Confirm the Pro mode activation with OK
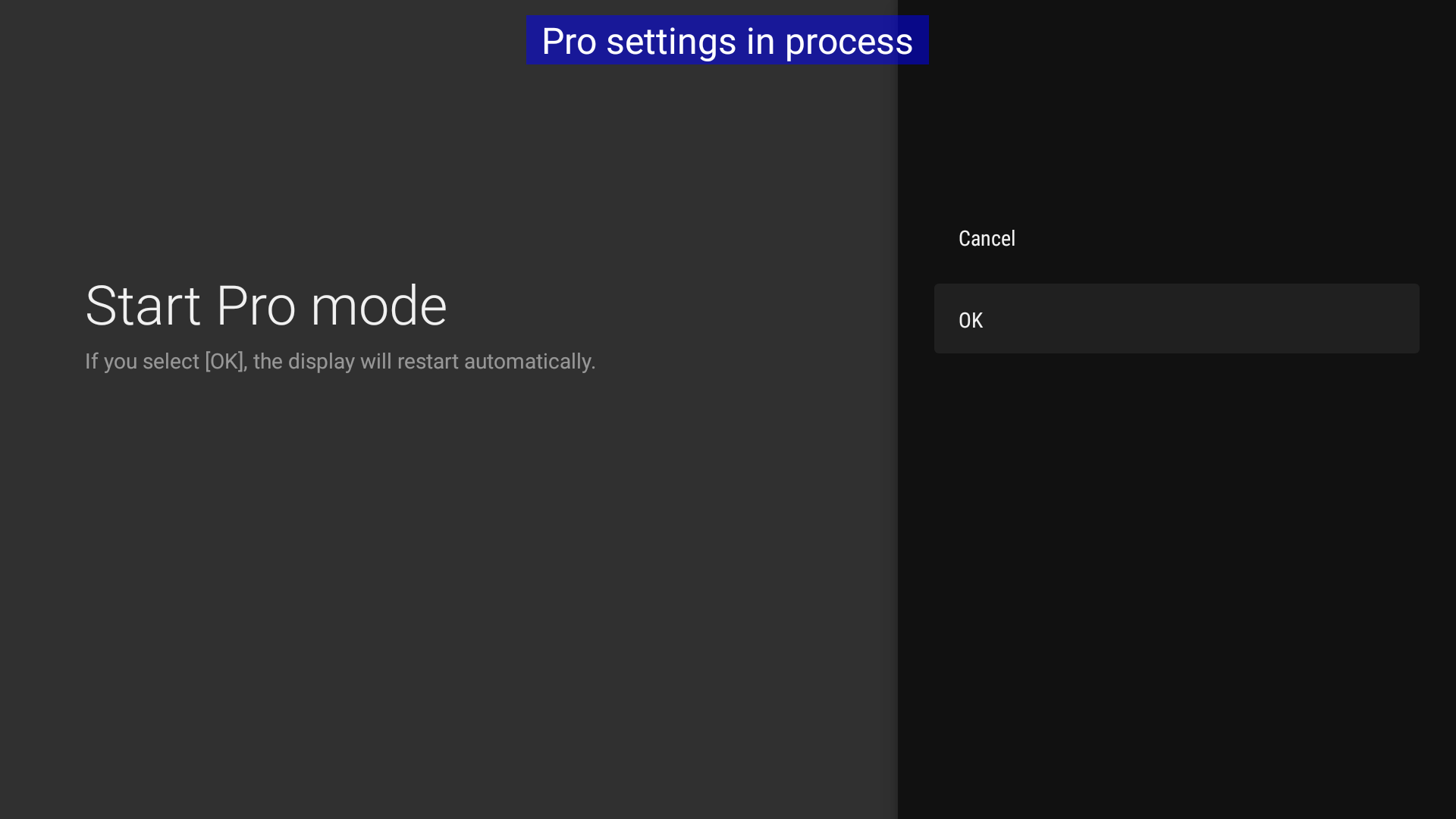1456x819 pixels. point(1176,318)
